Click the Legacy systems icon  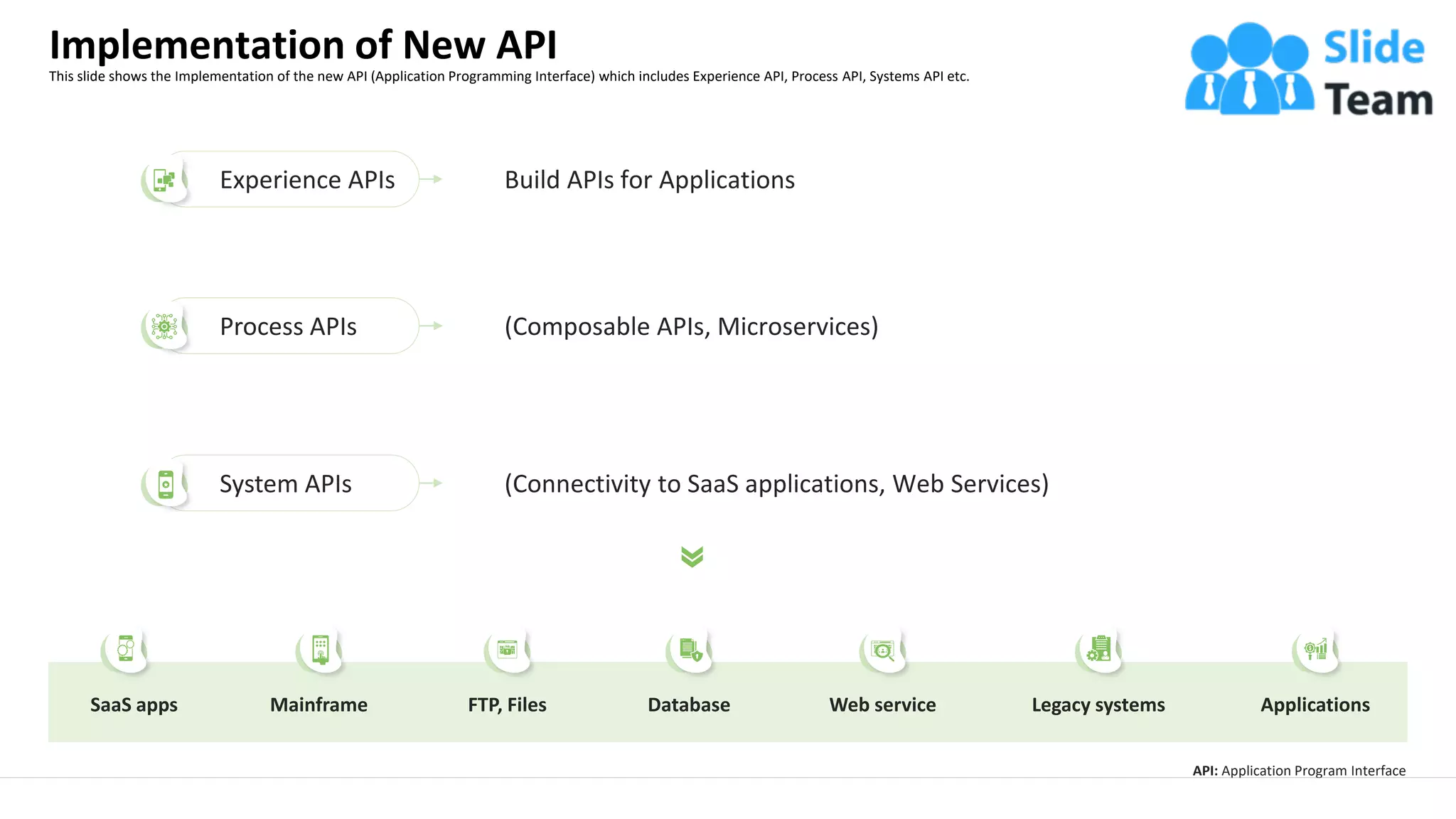(x=1099, y=648)
